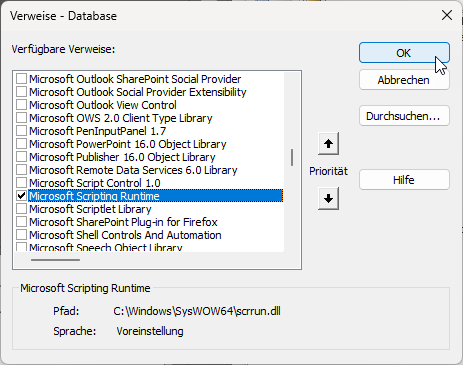Check Microsoft Outlook Social Provider Extensibility box
Viewport: 463px width, 365px height.
click(22, 92)
